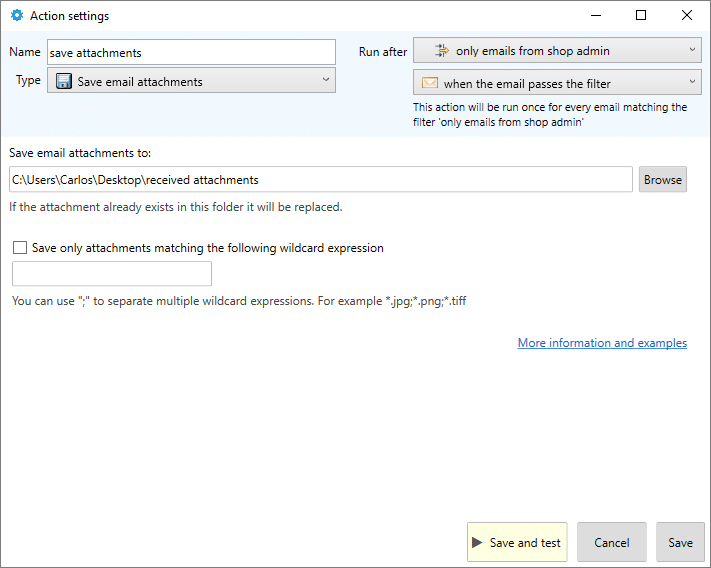This screenshot has width=711, height=568.
Task: Expand the 'when the email passes the filter' arrow
Action: click(x=692, y=82)
